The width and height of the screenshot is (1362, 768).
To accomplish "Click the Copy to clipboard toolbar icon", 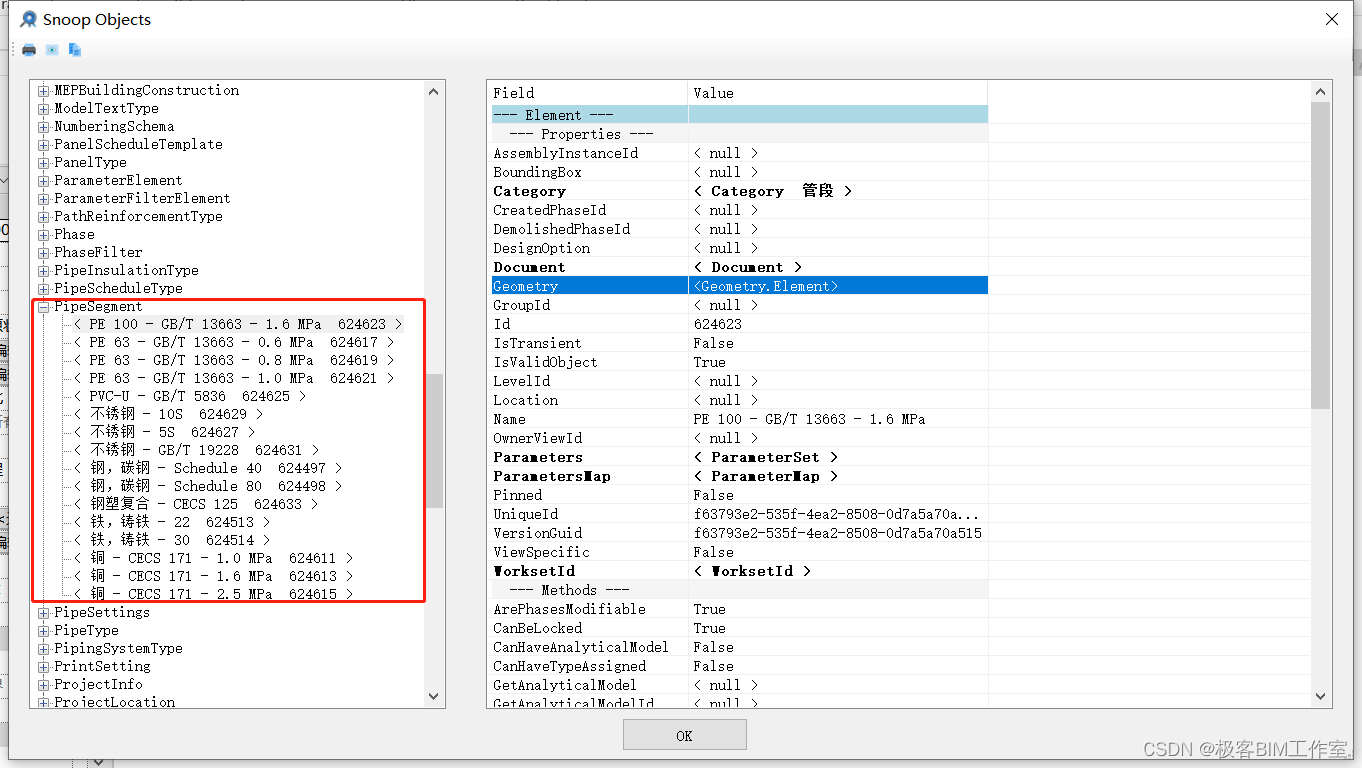I will click(x=75, y=50).
